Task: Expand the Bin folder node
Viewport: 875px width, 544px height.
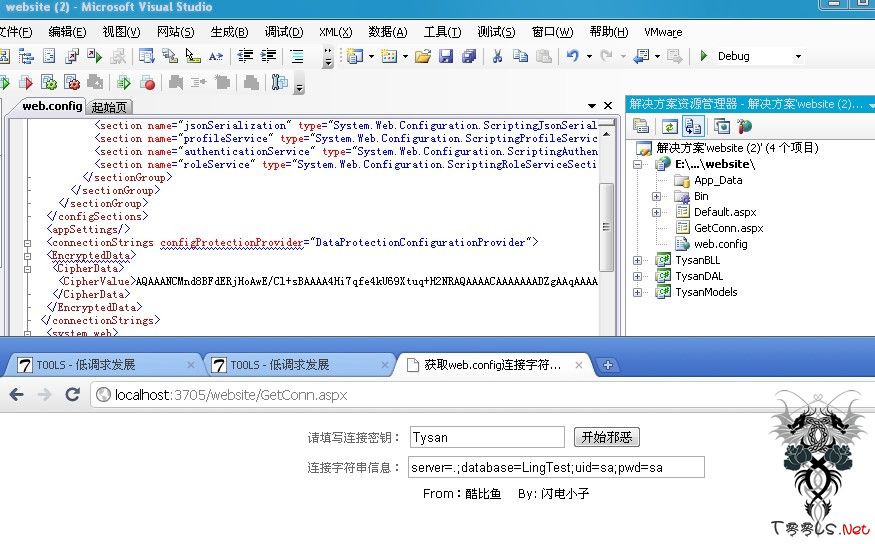Action: (x=656, y=196)
